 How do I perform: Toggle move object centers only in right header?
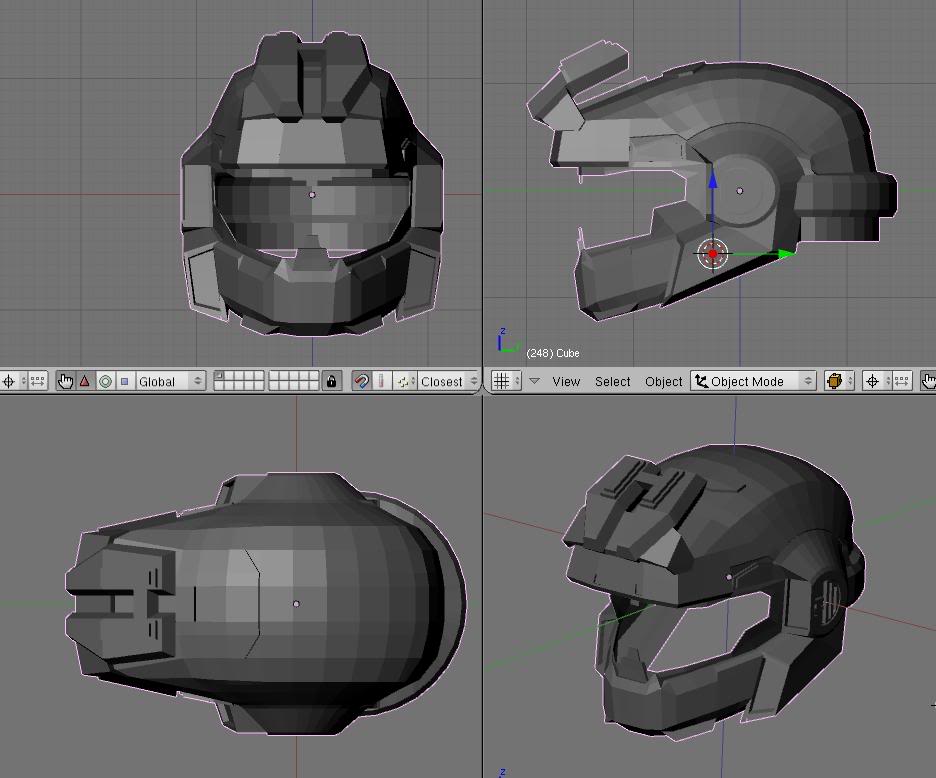pos(901,381)
